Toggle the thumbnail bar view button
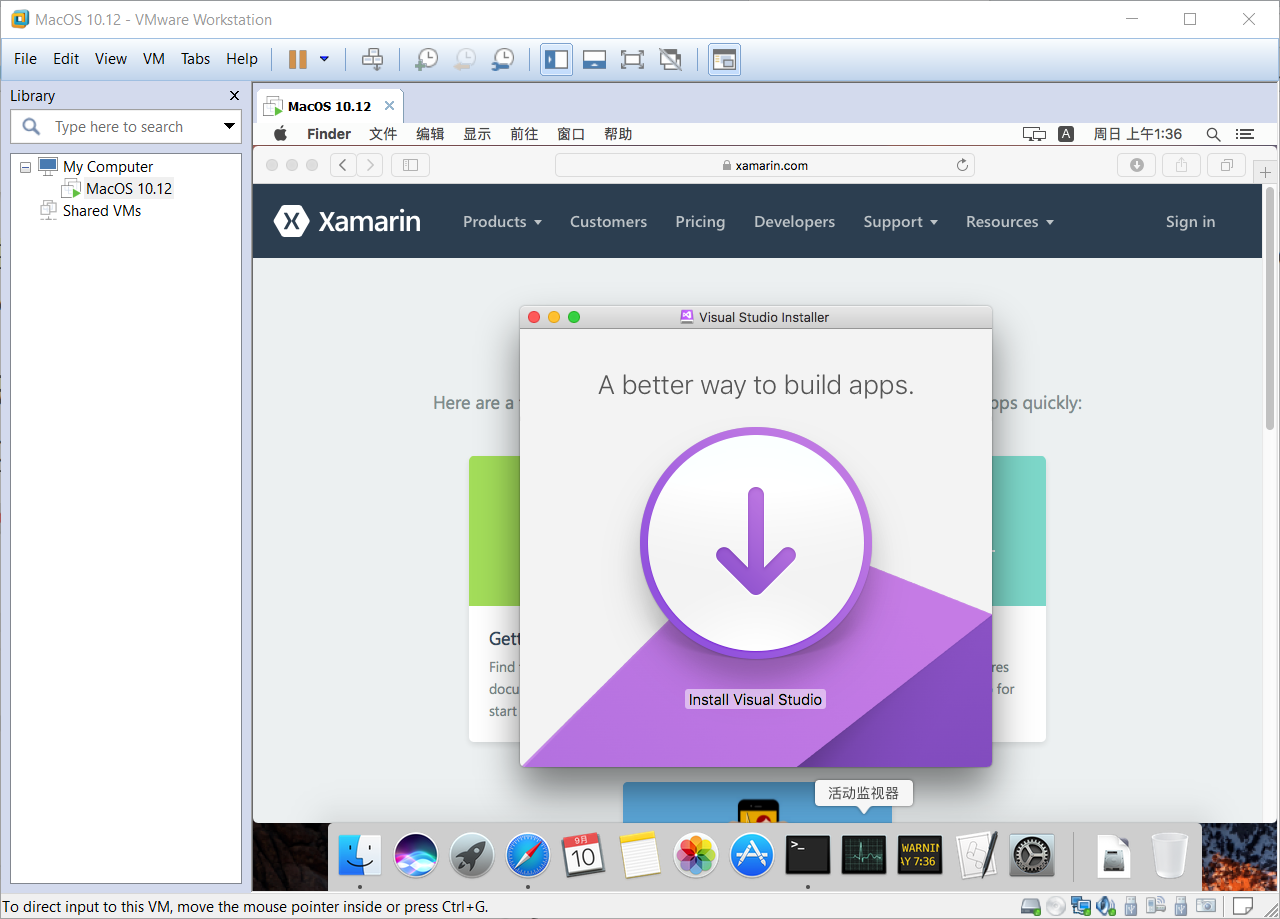The width and height of the screenshot is (1280, 919). pyautogui.click(x=594, y=59)
